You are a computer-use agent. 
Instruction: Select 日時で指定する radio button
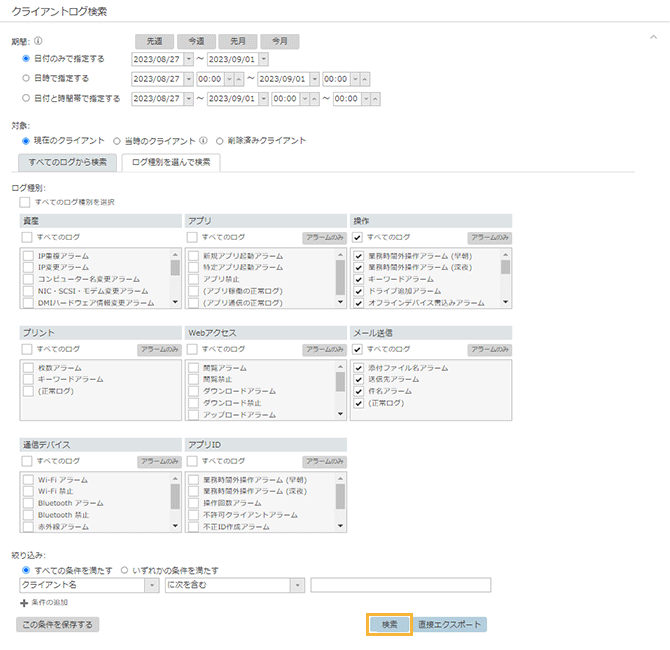point(26,78)
